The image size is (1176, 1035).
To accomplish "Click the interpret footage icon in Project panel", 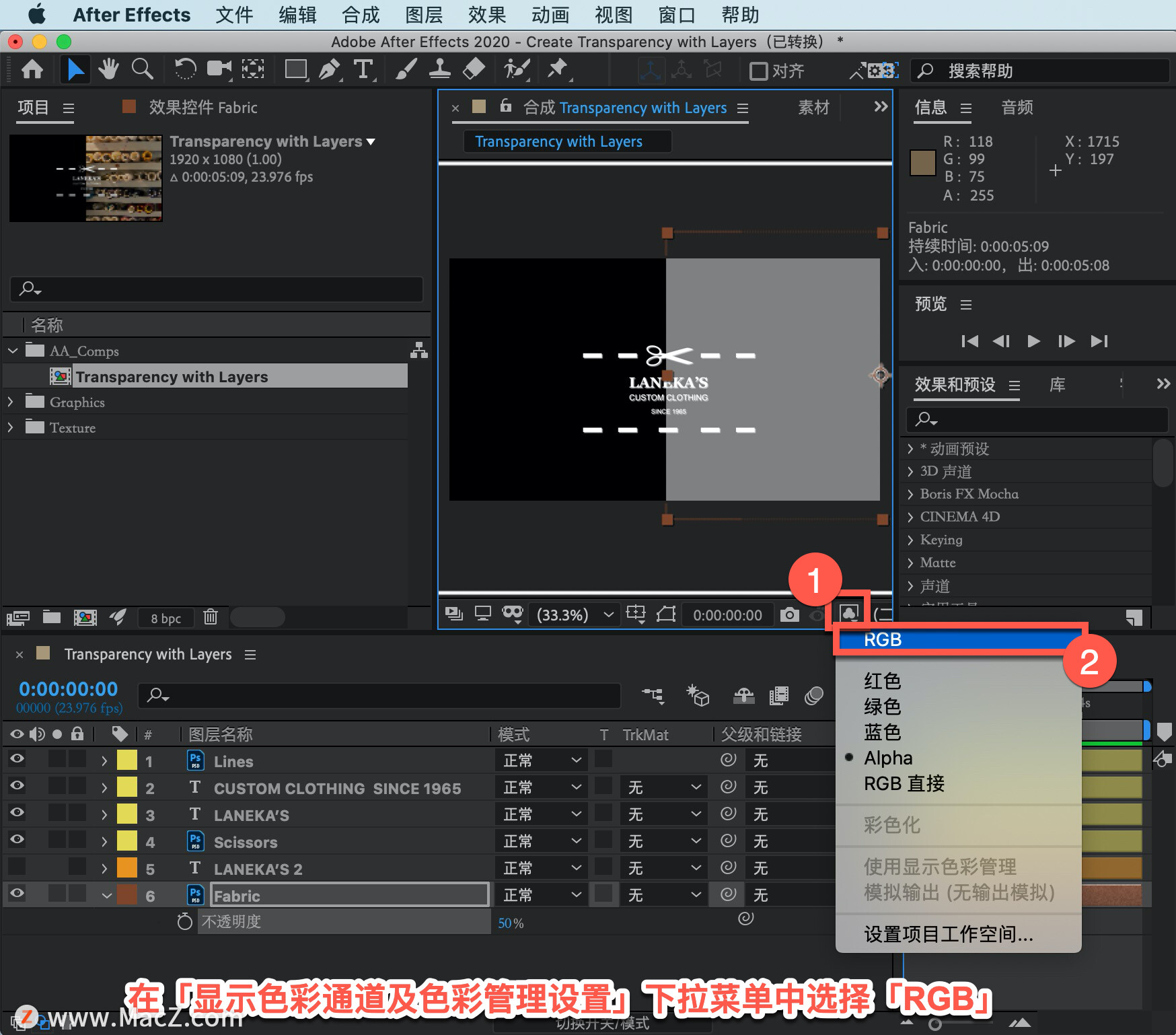I will tap(18, 617).
